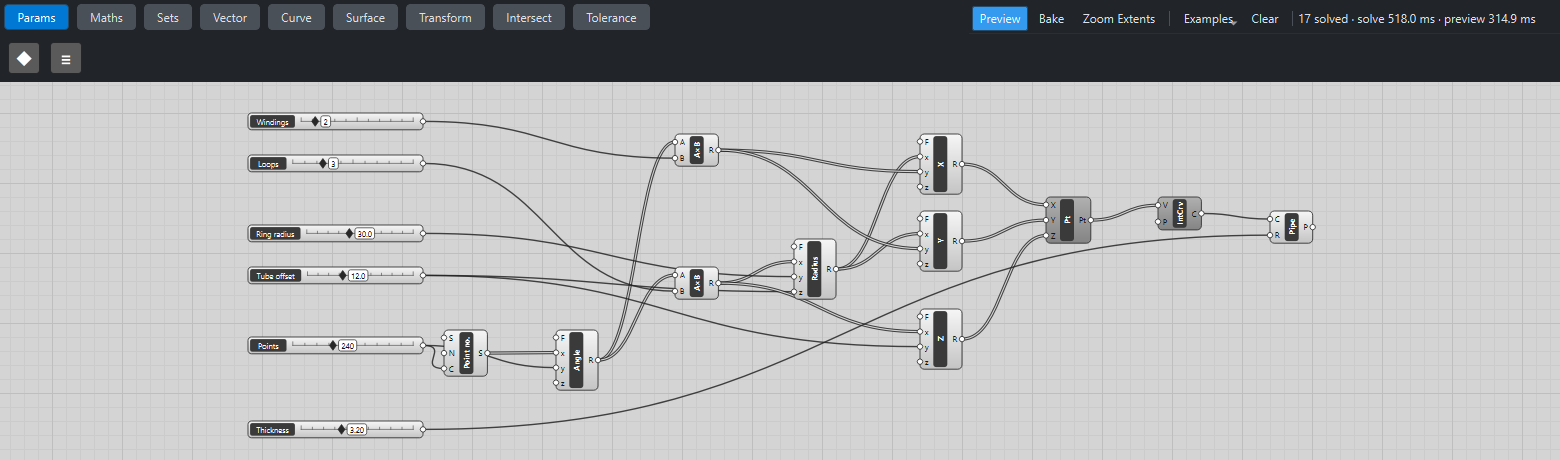Screen dimensions: 1560x460
Task: Click the Clear button
Action: (1265, 19)
